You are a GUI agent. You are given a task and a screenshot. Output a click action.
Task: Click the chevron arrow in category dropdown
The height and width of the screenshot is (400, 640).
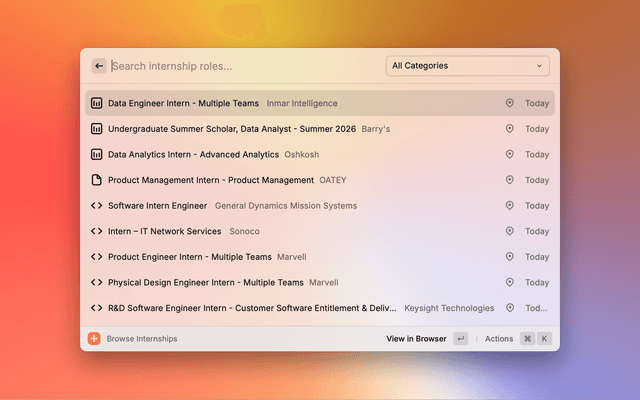(539, 66)
